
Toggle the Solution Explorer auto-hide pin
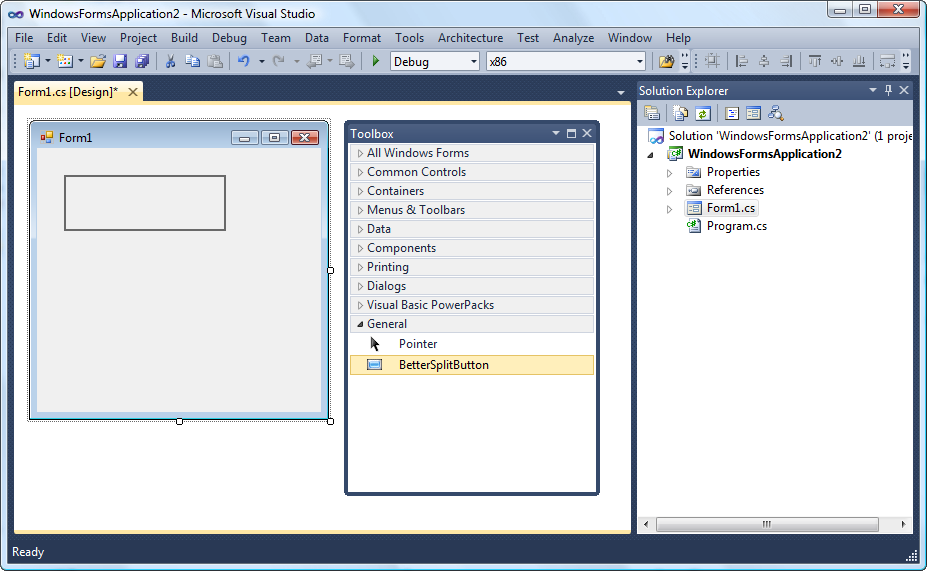[888, 91]
